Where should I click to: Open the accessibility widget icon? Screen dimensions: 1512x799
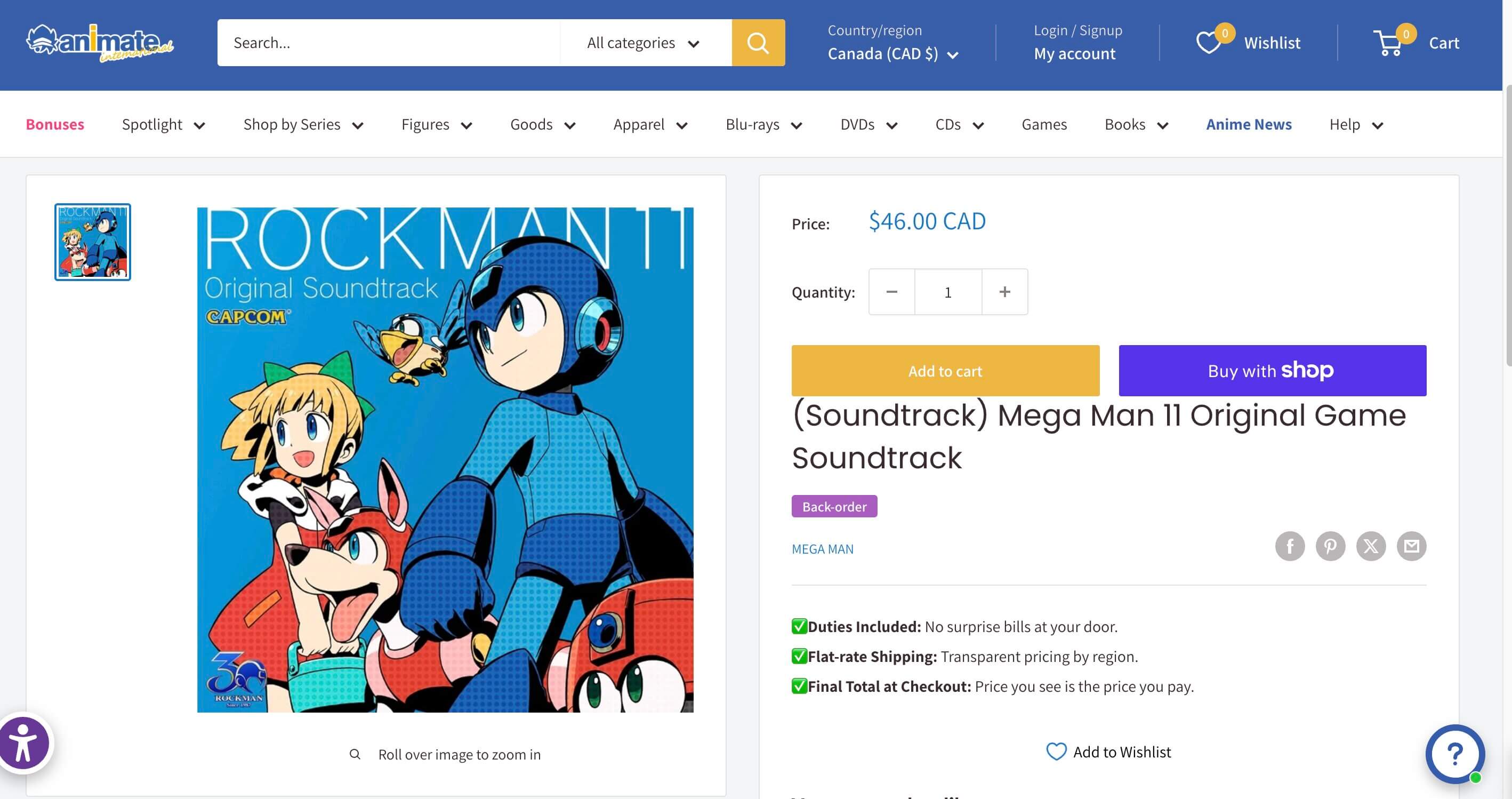pos(23,742)
